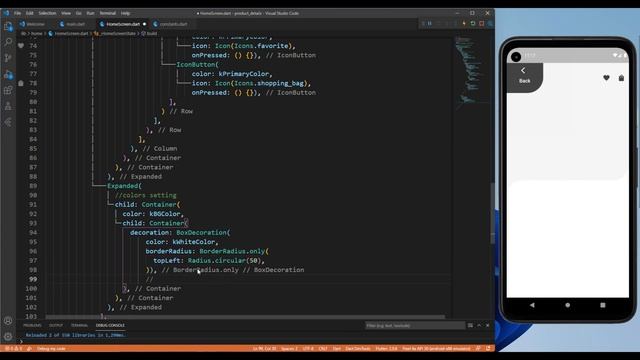The width and height of the screenshot is (640, 360).
Task: Tap Android home circle button
Action: tap(567, 305)
